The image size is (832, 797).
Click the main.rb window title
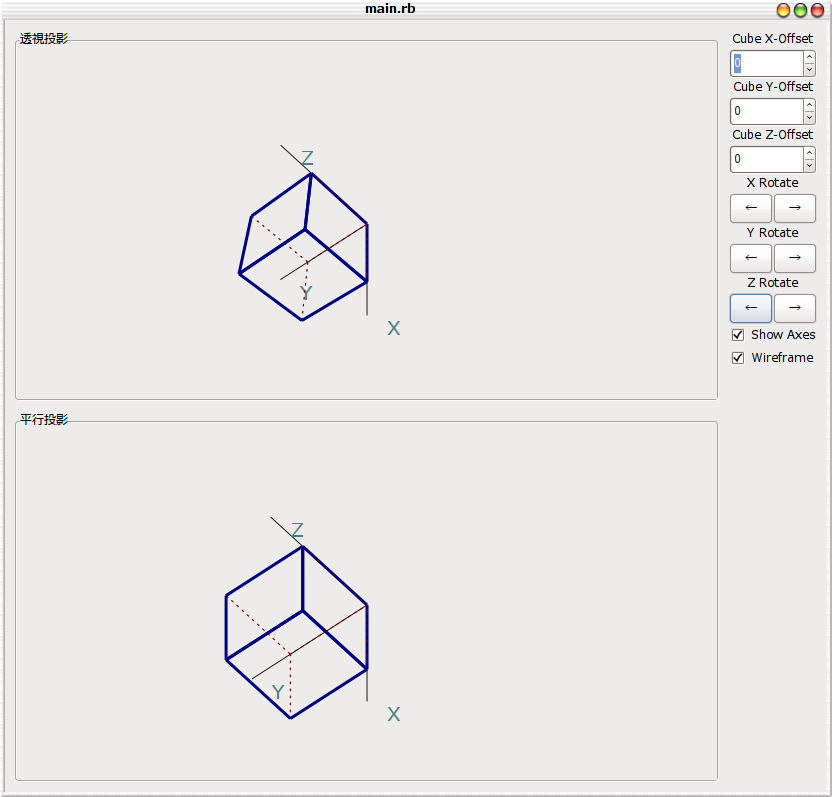390,8
